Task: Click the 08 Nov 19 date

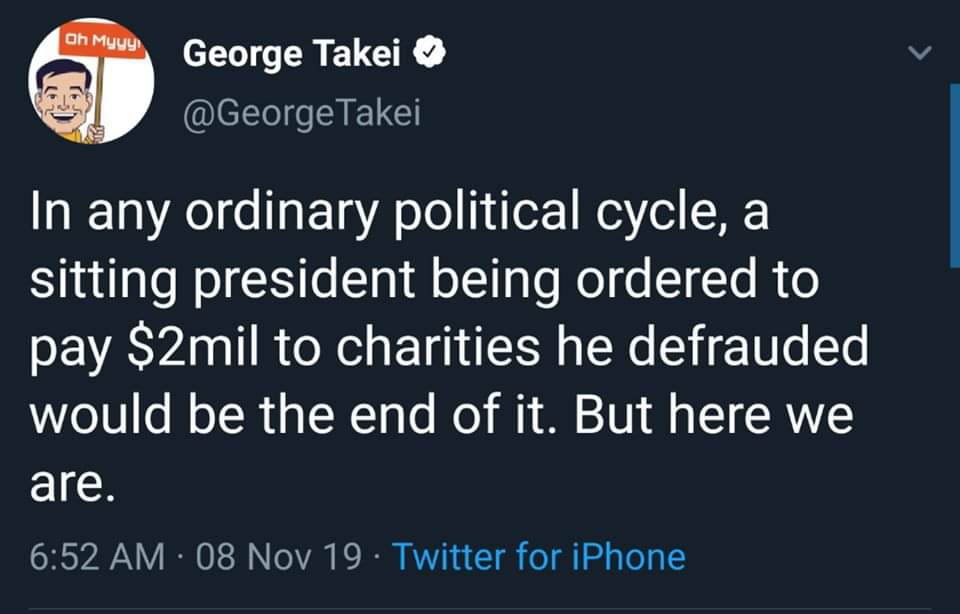Action: (x=279, y=557)
